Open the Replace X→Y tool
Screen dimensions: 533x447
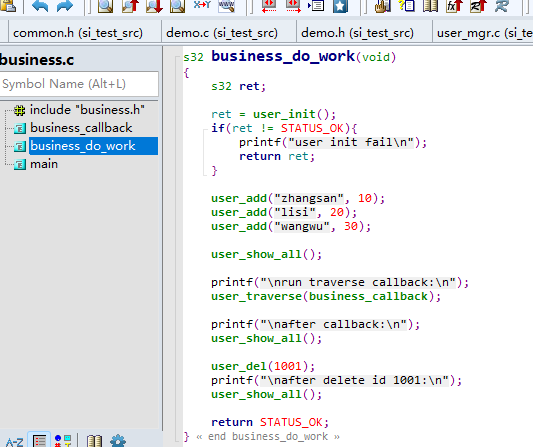pos(202,5)
